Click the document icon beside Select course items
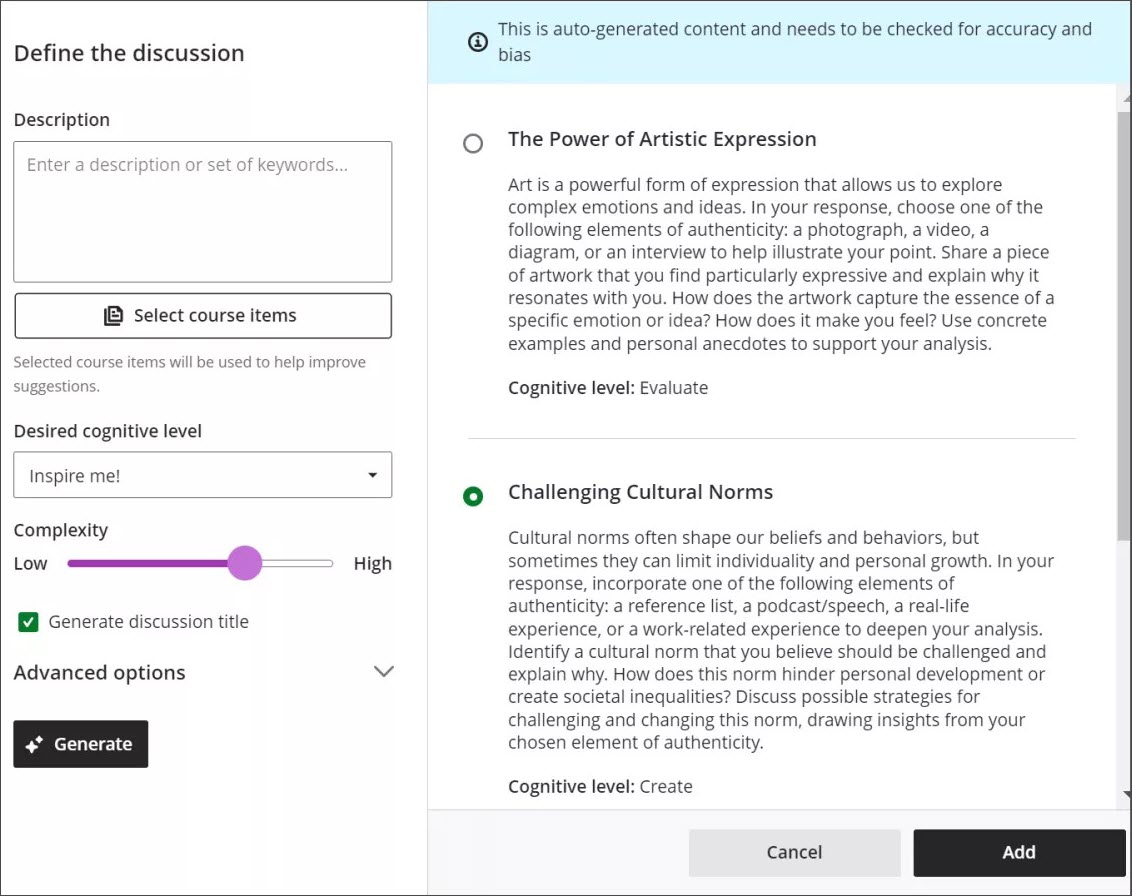The image size is (1132, 896). pos(113,316)
